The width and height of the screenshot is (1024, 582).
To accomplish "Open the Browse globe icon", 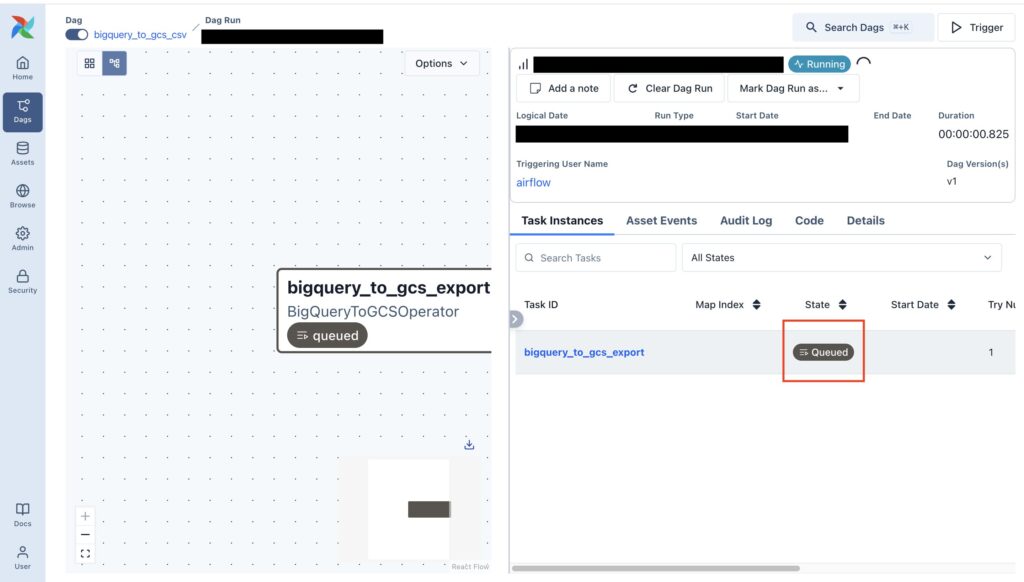I will tap(22, 196).
